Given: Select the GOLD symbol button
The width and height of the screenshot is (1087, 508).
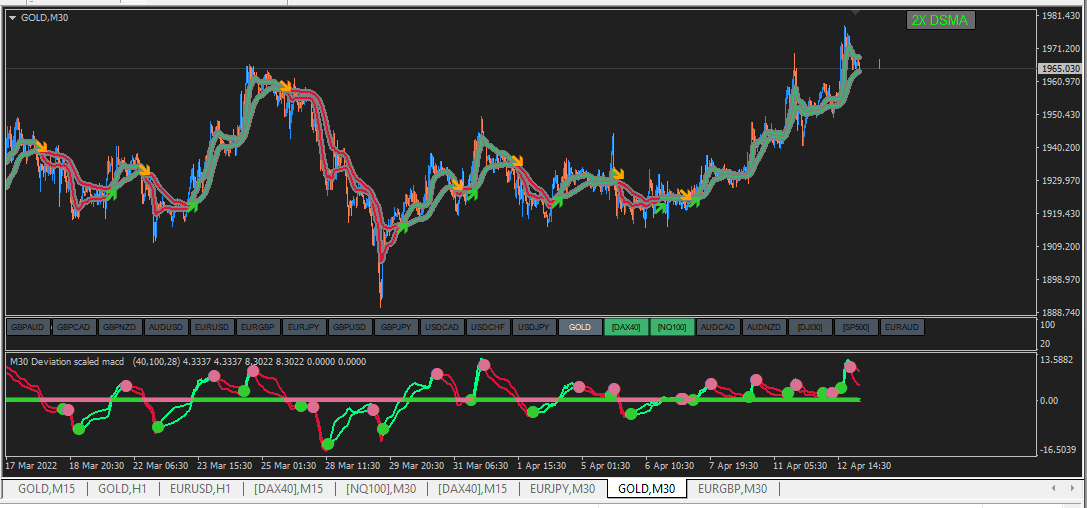Looking at the screenshot, I should [580, 327].
